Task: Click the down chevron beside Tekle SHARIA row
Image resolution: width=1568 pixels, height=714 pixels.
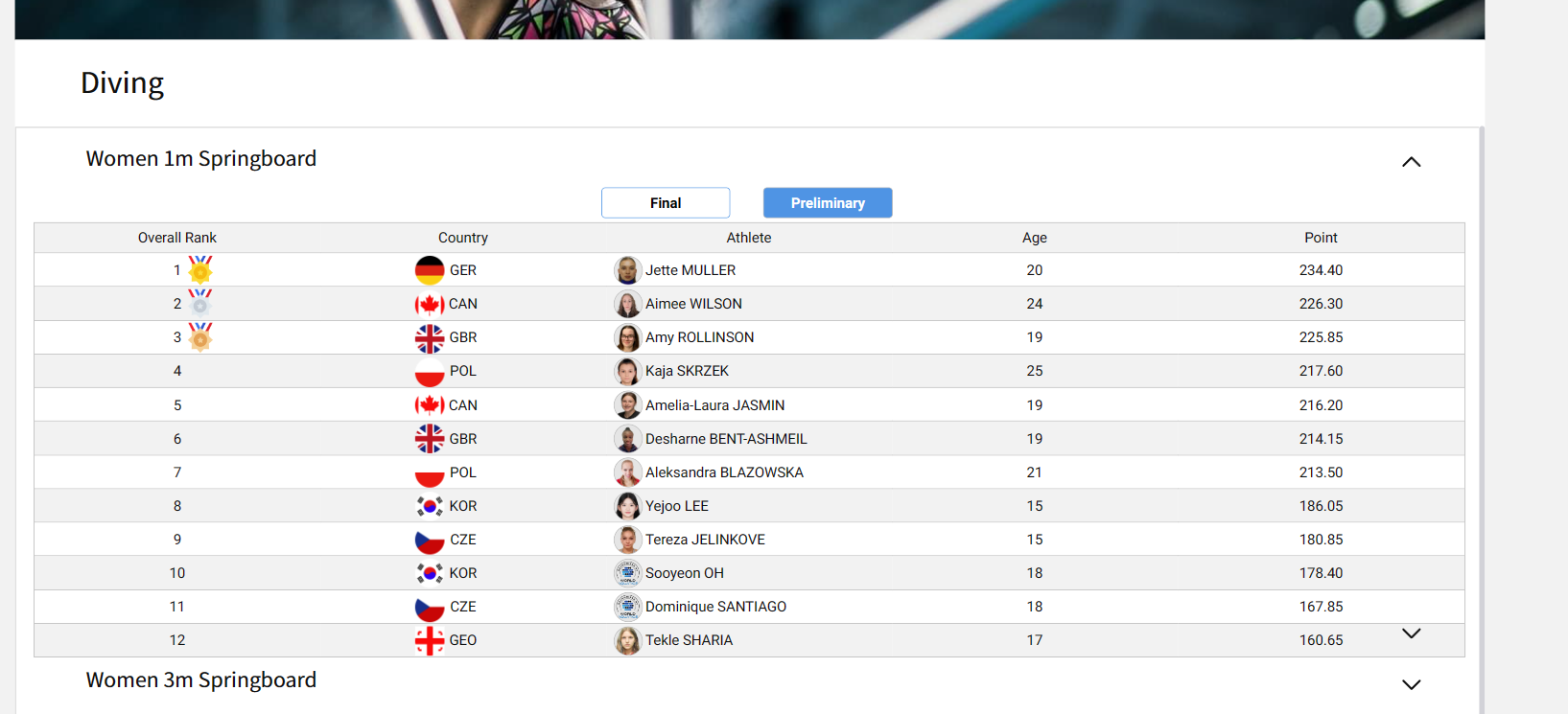Action: coord(1411,633)
